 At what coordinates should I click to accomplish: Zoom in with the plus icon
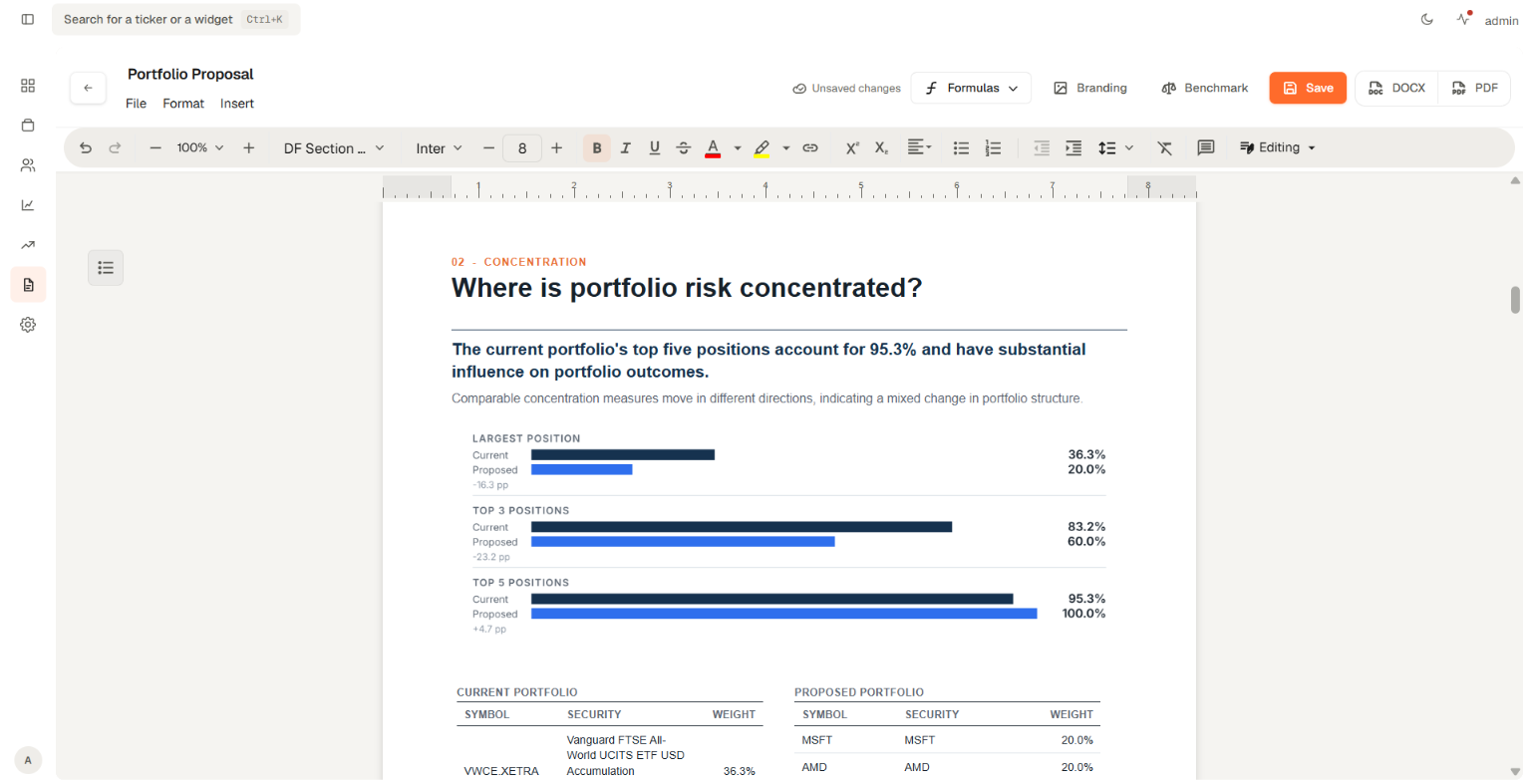point(249,147)
